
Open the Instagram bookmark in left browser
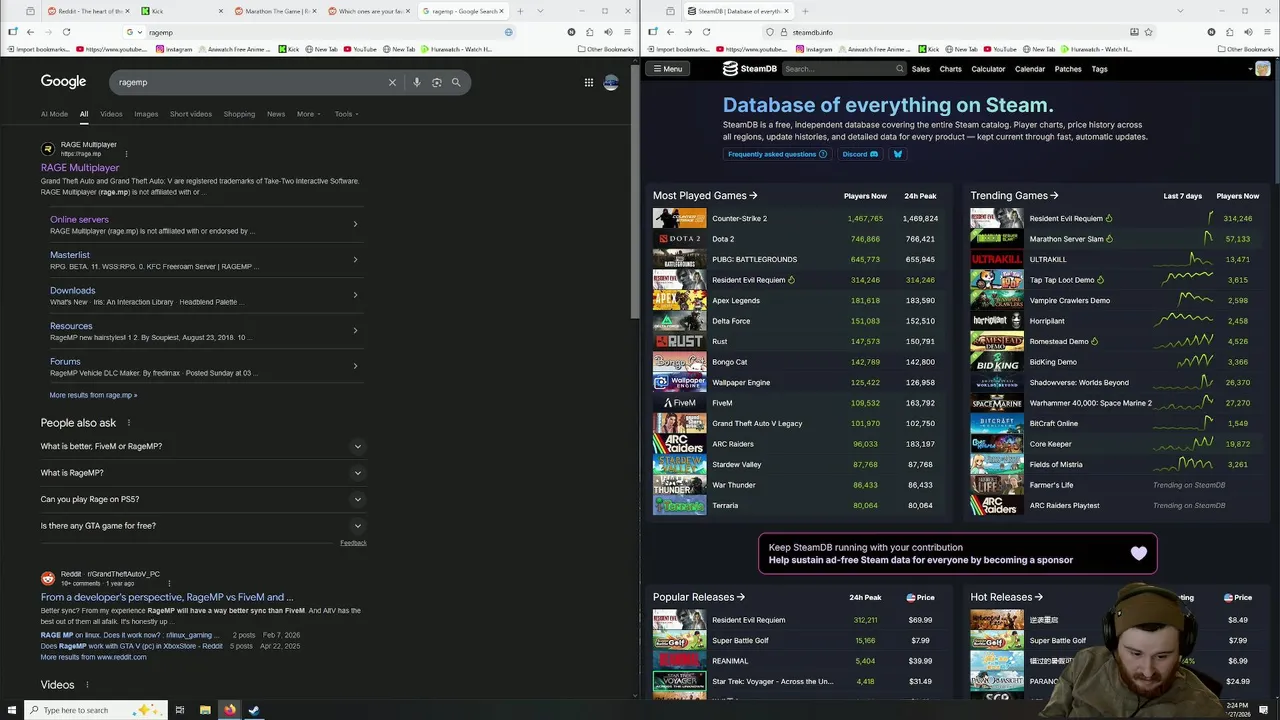pos(174,49)
